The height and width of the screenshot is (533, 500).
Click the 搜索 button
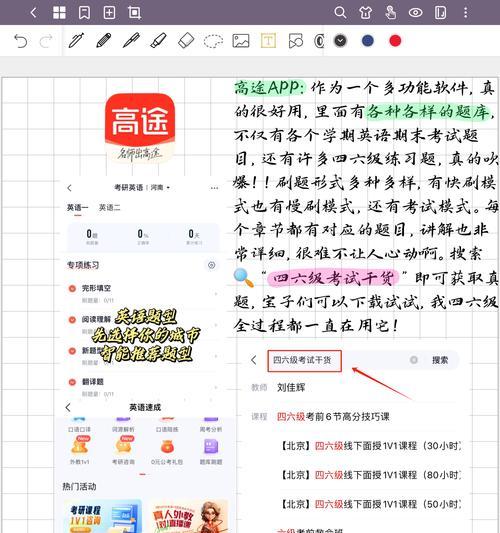(440, 360)
